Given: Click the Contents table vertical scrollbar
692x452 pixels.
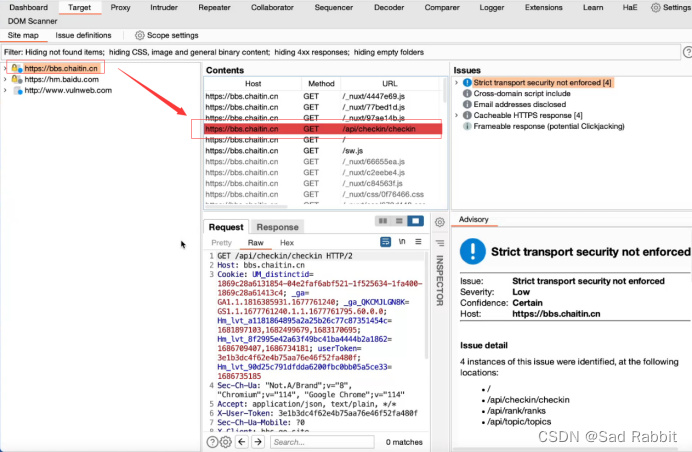Looking at the screenshot, I should (x=444, y=90).
